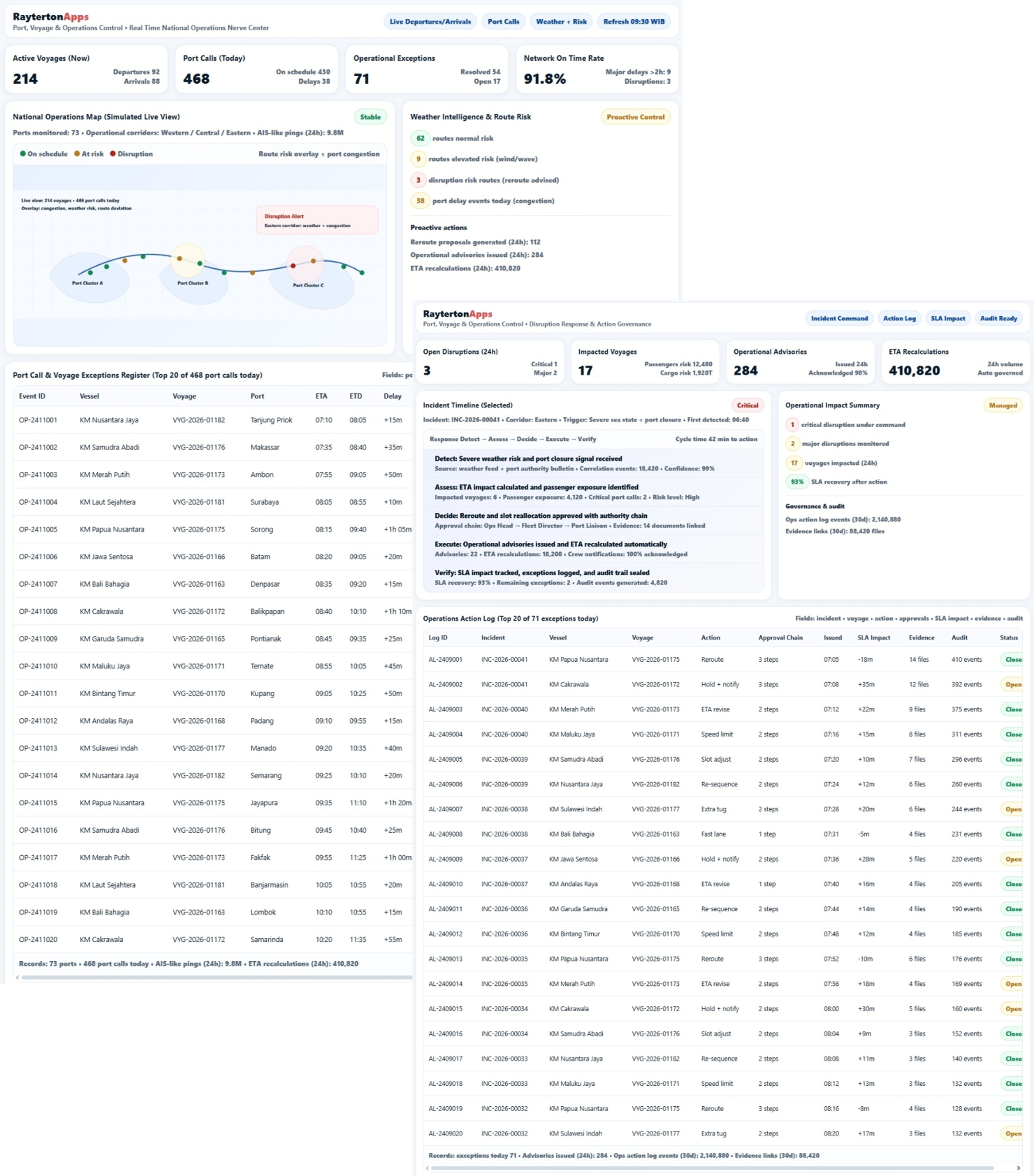Screen dimensions: 1034x1176
Task: Select row OP-2411005 KM Papua Nusantara
Action: [x=112, y=529]
